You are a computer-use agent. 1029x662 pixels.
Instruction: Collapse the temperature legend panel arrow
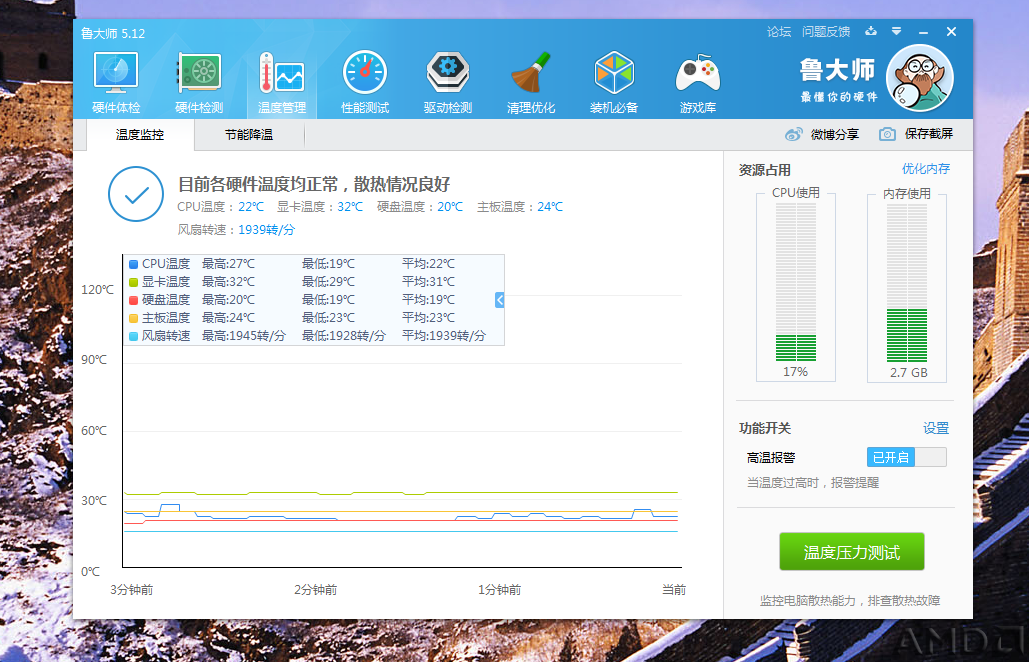click(499, 300)
